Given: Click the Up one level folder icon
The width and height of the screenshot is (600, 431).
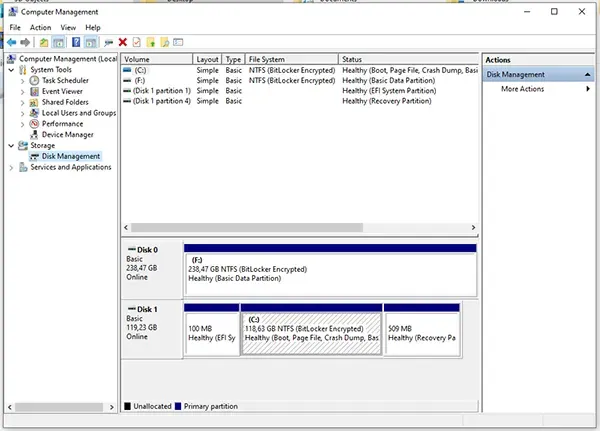Looking at the screenshot, I should click(x=44, y=43).
